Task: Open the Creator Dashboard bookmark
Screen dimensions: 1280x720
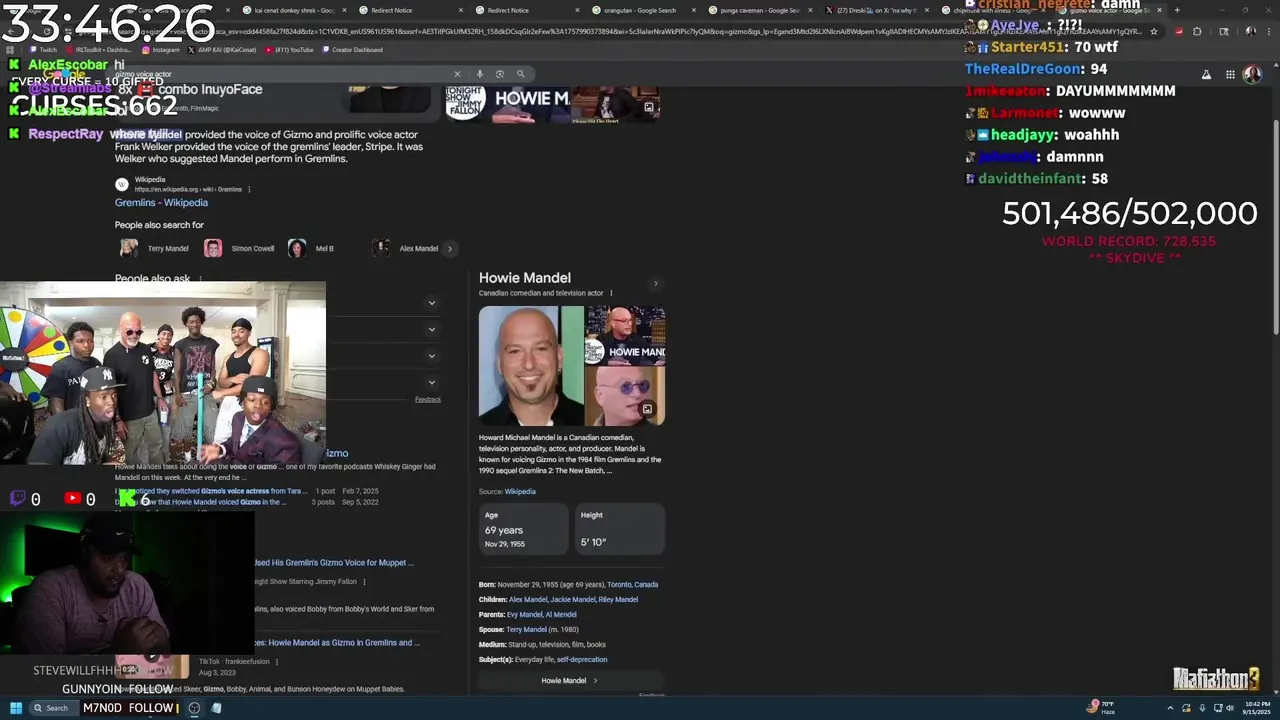Action: (351, 49)
